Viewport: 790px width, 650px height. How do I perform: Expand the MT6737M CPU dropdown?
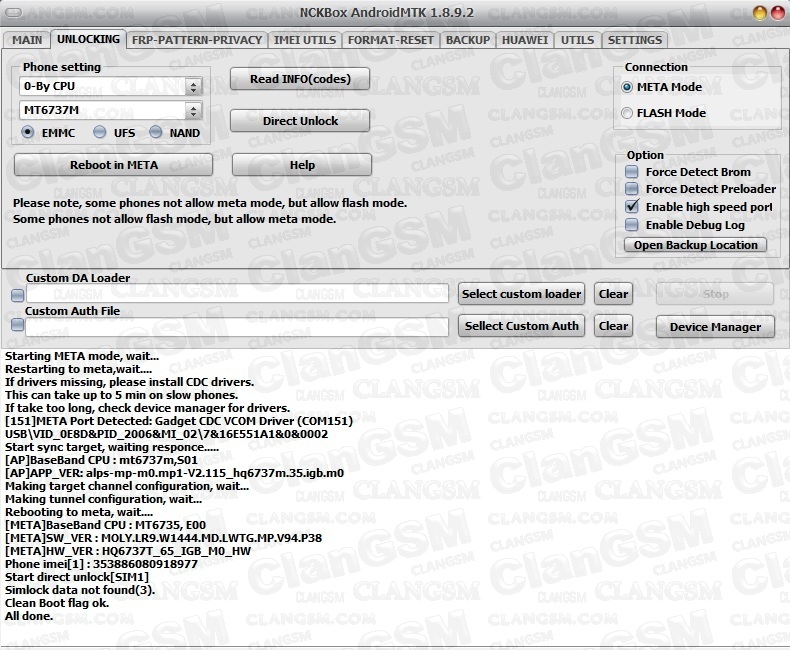pyautogui.click(x=193, y=110)
